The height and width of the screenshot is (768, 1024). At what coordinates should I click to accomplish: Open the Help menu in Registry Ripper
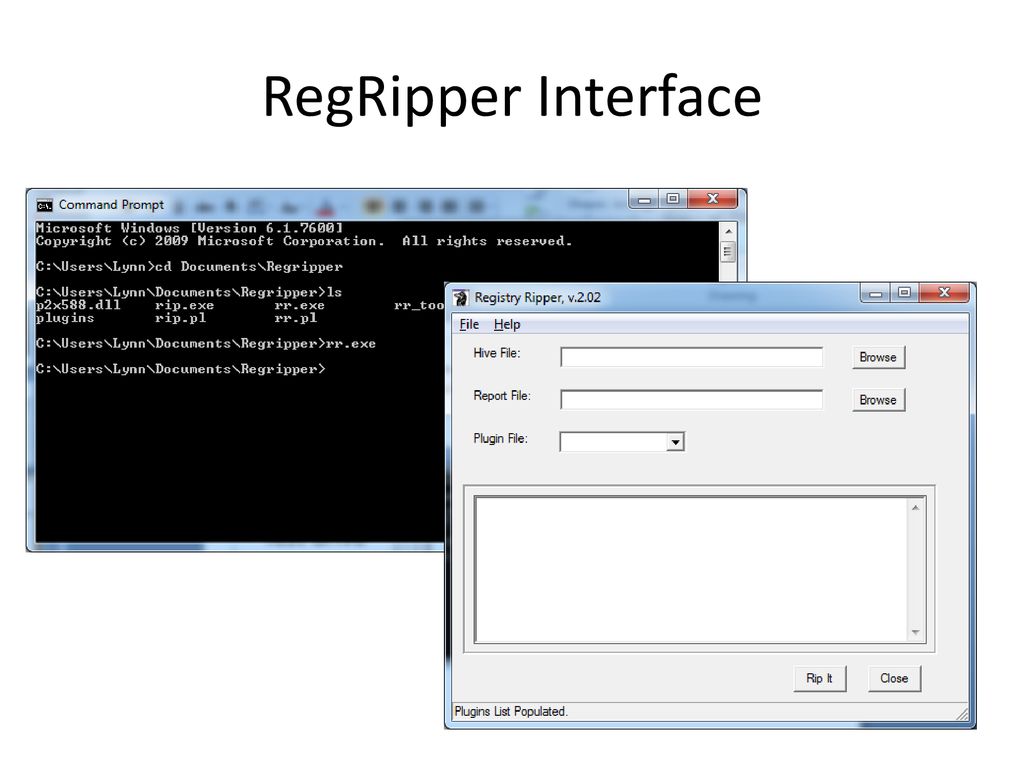tap(507, 324)
